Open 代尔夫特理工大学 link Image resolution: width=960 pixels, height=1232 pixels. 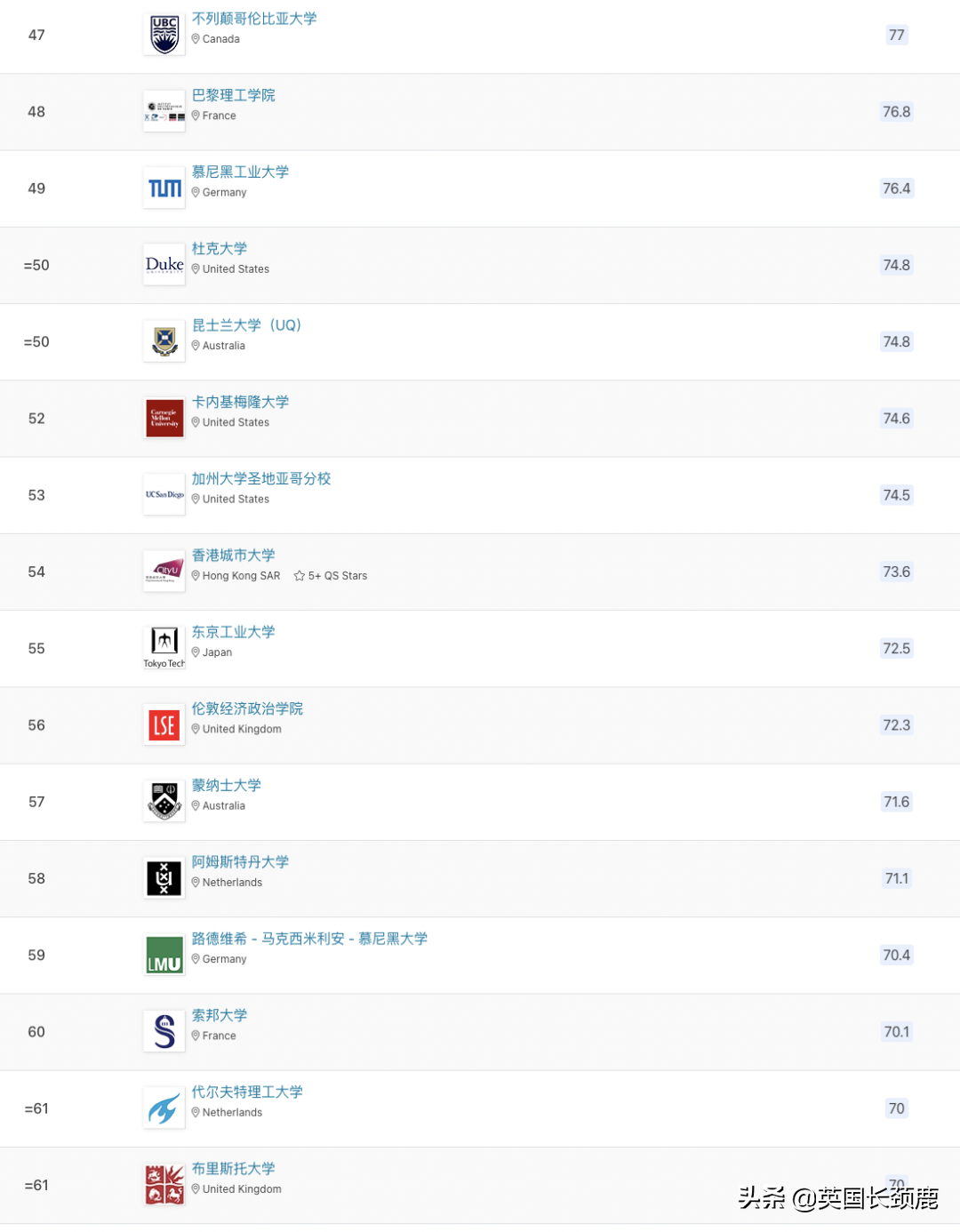(x=247, y=1092)
